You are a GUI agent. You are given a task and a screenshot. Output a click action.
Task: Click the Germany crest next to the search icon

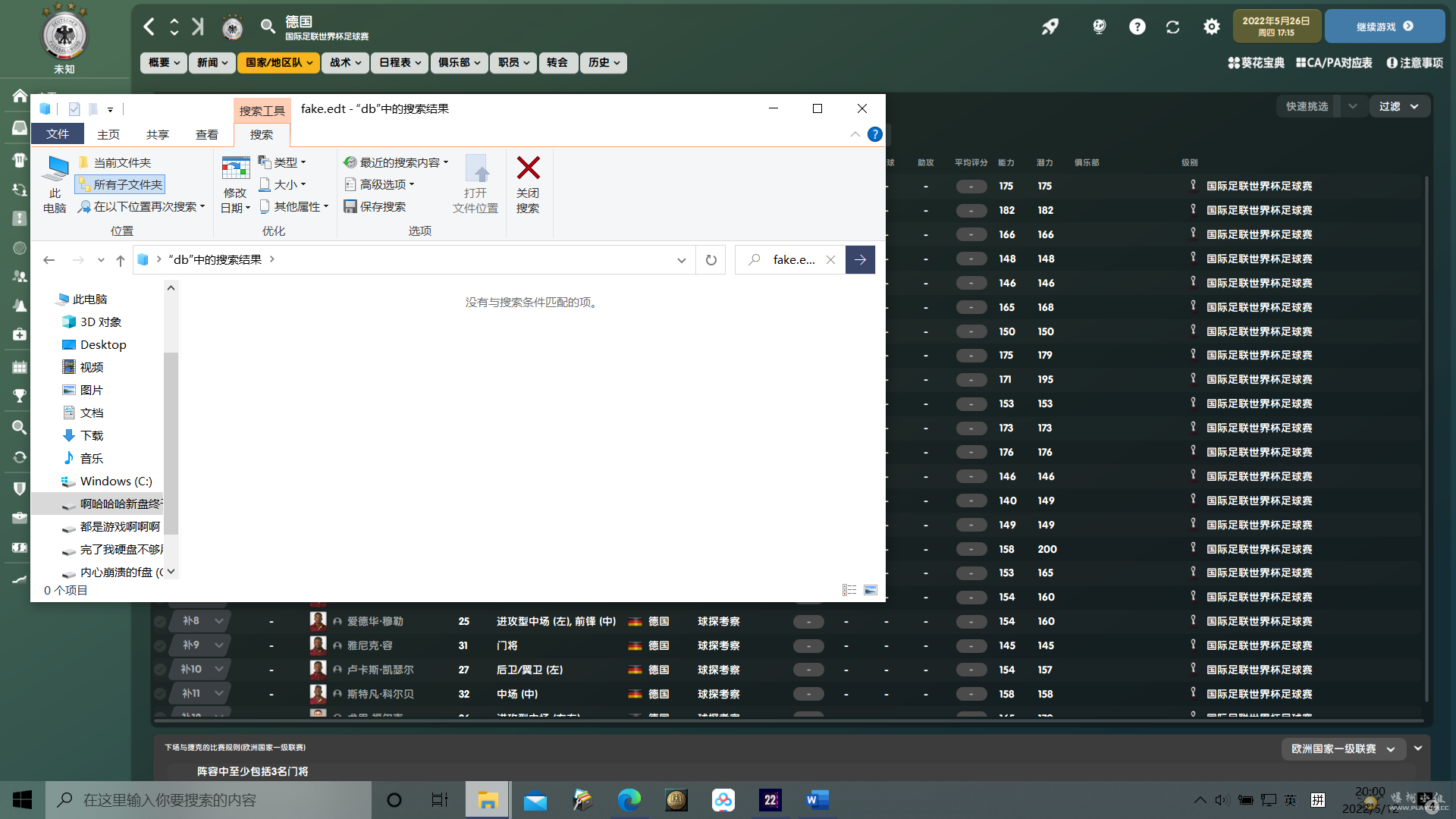pos(232,28)
